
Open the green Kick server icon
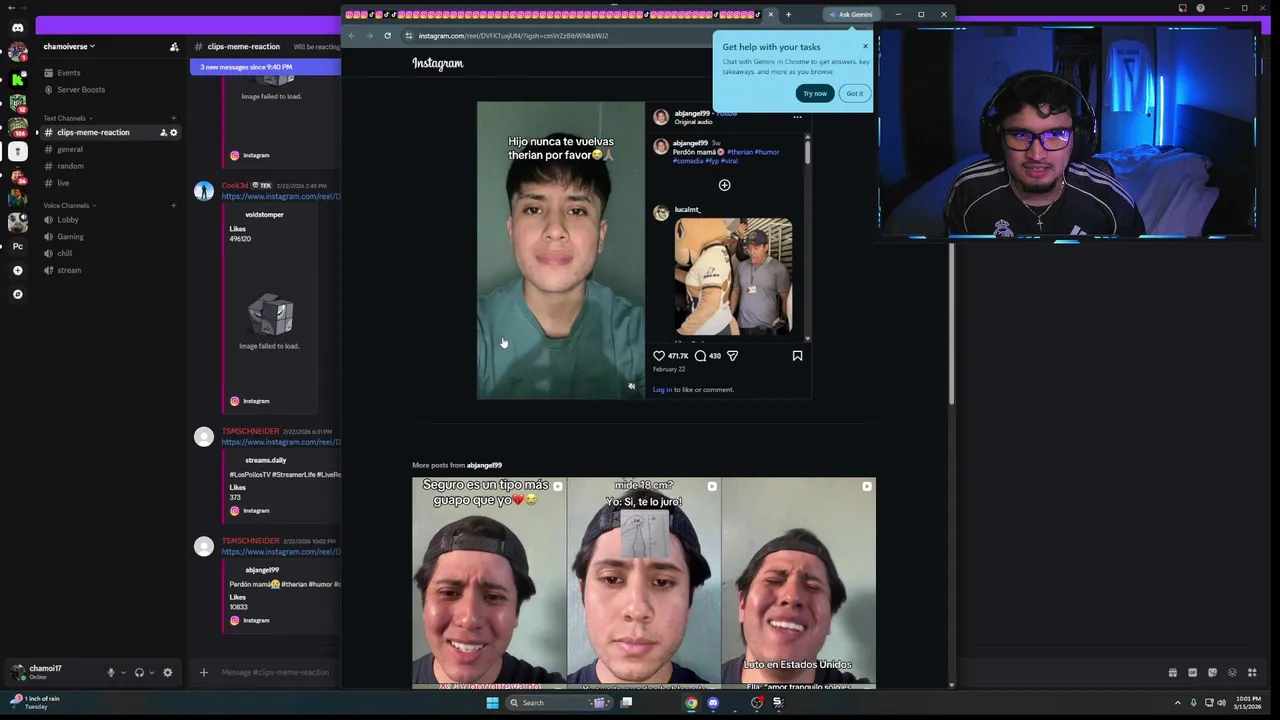pos(17,78)
